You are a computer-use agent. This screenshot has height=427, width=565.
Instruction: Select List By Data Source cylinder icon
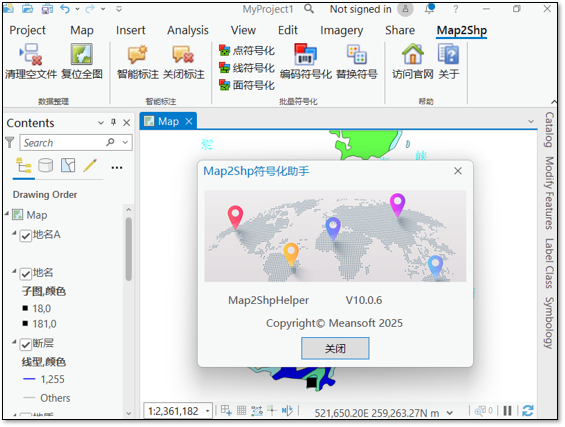46,166
